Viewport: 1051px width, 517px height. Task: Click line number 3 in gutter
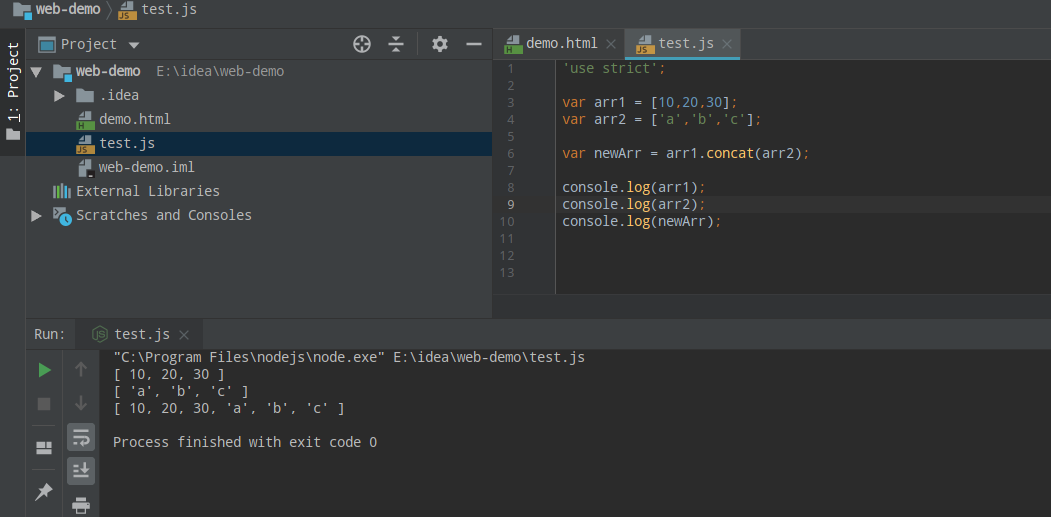click(x=511, y=103)
